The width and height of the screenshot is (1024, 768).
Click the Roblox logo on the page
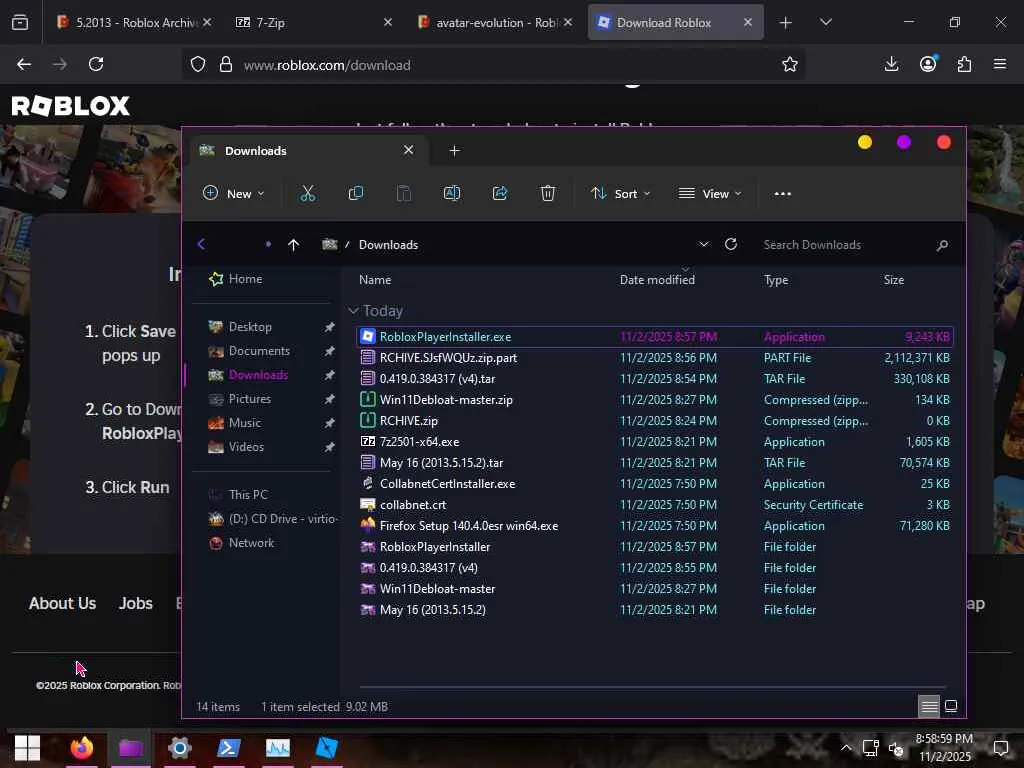click(71, 106)
